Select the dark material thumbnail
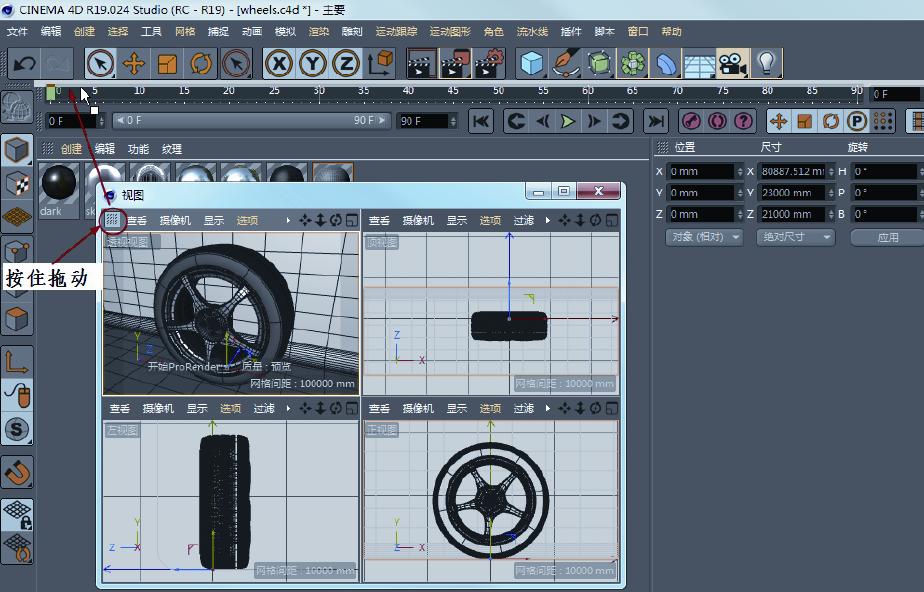Screen dimensions: 924x592 [58, 184]
